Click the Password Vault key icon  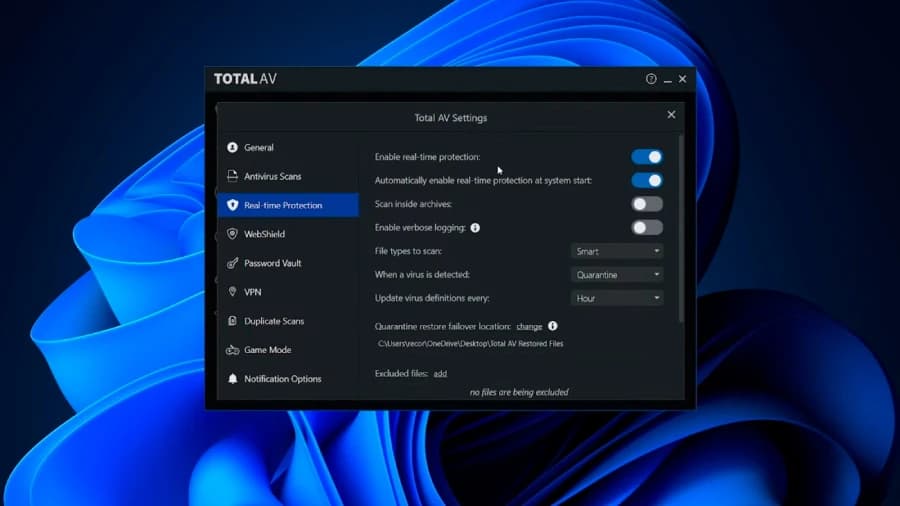tap(232, 263)
